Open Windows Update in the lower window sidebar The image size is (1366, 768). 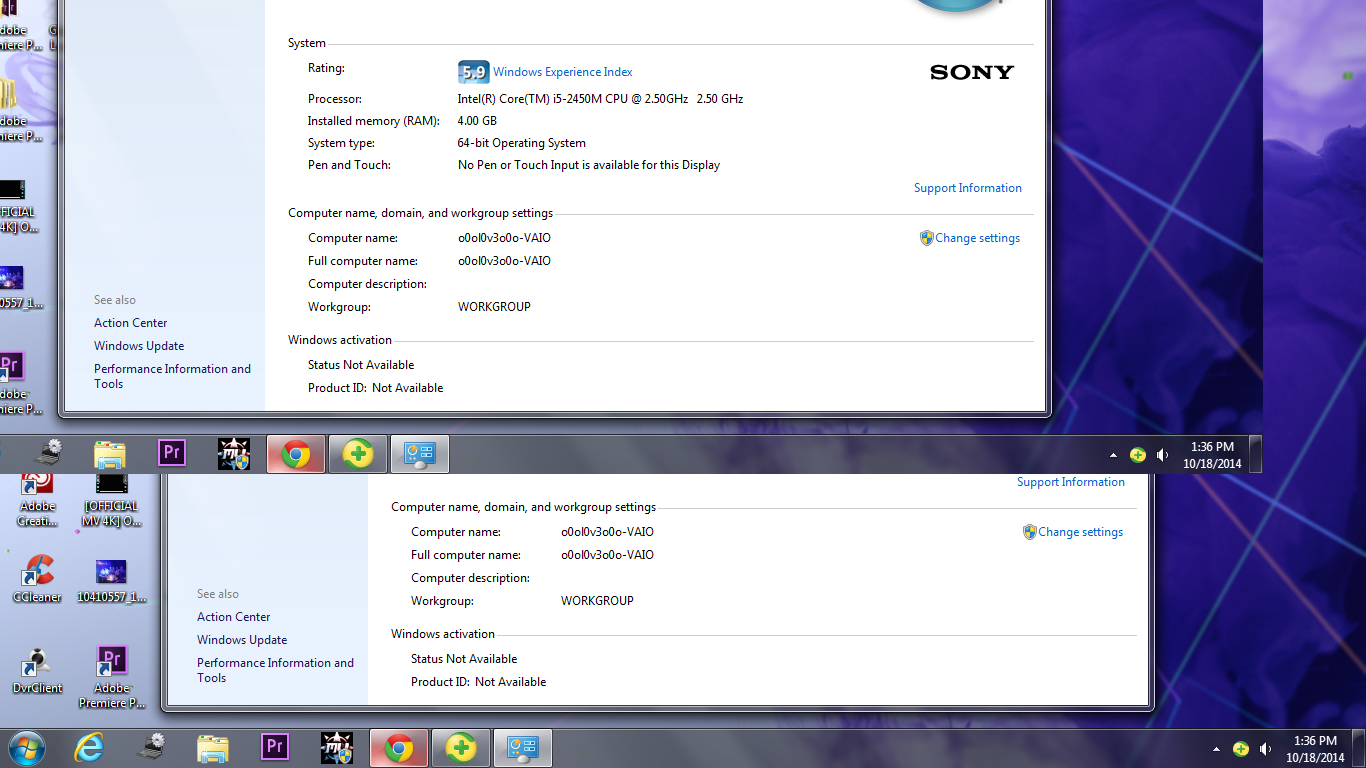[x=242, y=640]
